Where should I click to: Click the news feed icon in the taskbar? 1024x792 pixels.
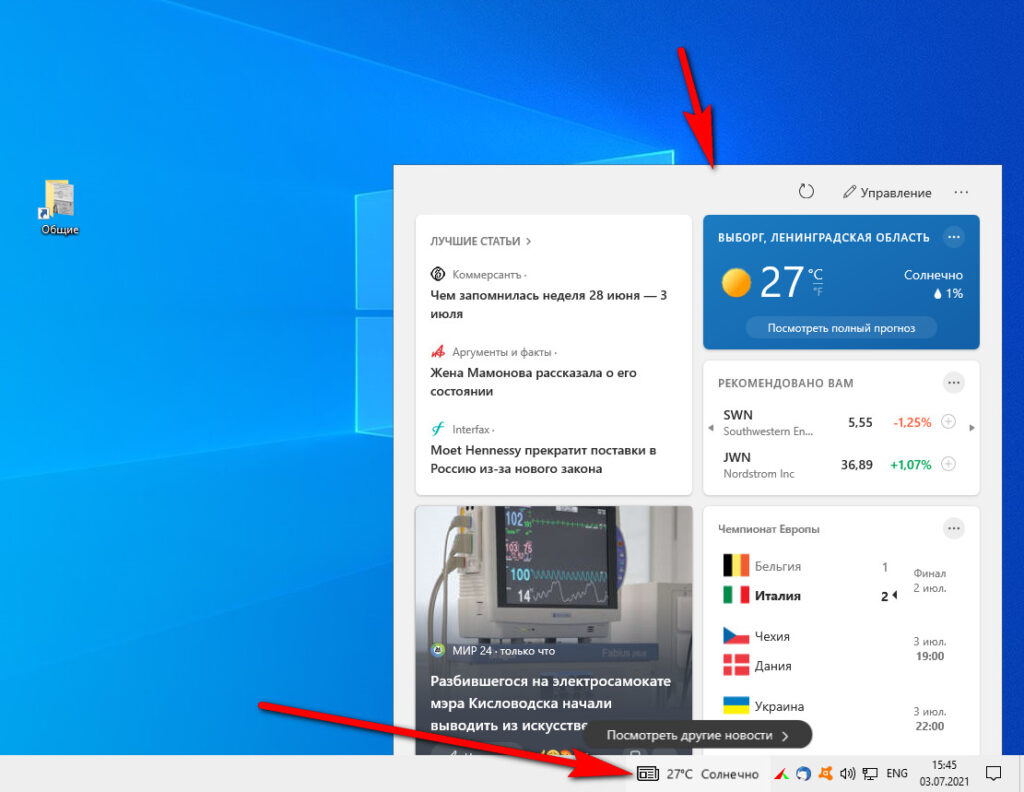pyautogui.click(x=647, y=774)
